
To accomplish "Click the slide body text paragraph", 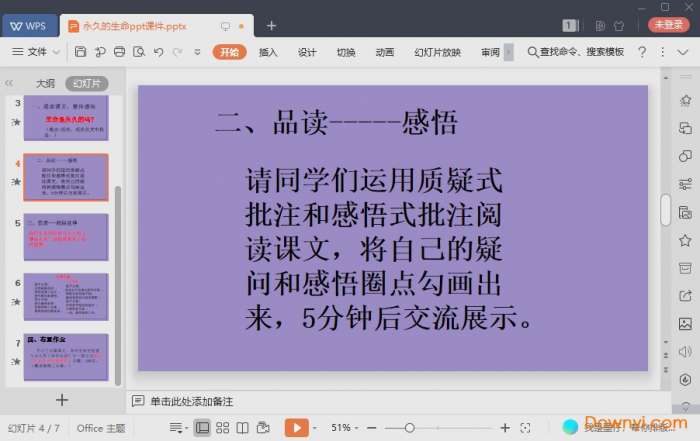I will click(x=388, y=249).
